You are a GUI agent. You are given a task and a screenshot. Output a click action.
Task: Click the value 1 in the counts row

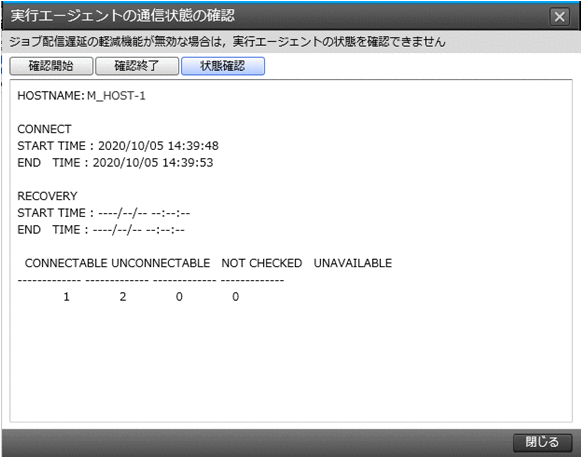click(x=66, y=297)
